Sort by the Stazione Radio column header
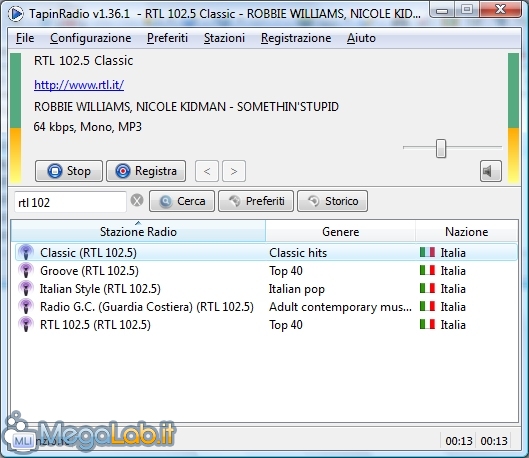 point(138,231)
